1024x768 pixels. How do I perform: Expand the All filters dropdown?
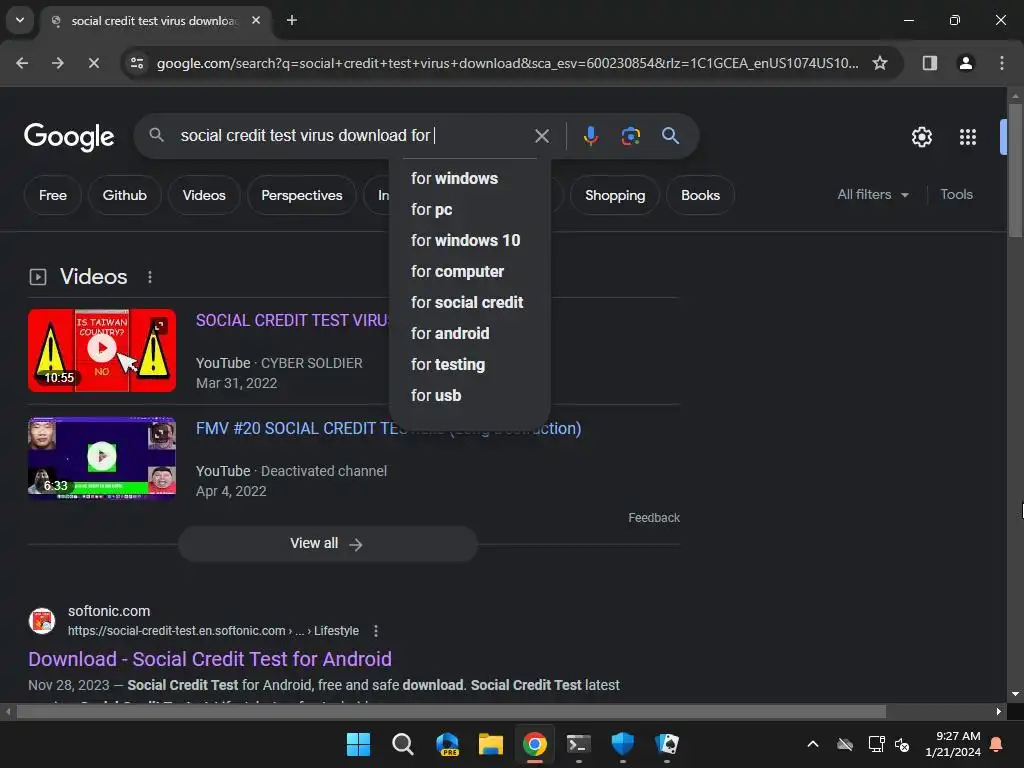872,195
